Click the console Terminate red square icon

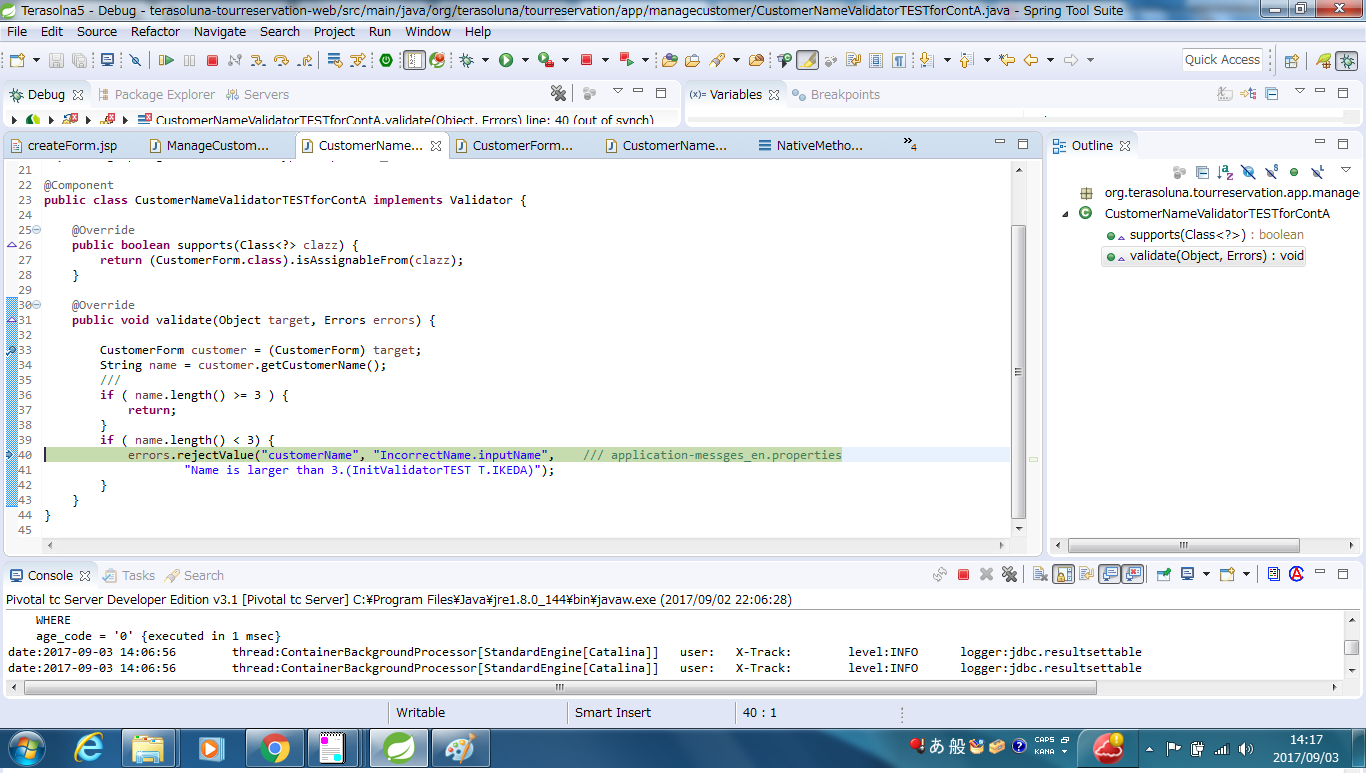click(x=963, y=575)
